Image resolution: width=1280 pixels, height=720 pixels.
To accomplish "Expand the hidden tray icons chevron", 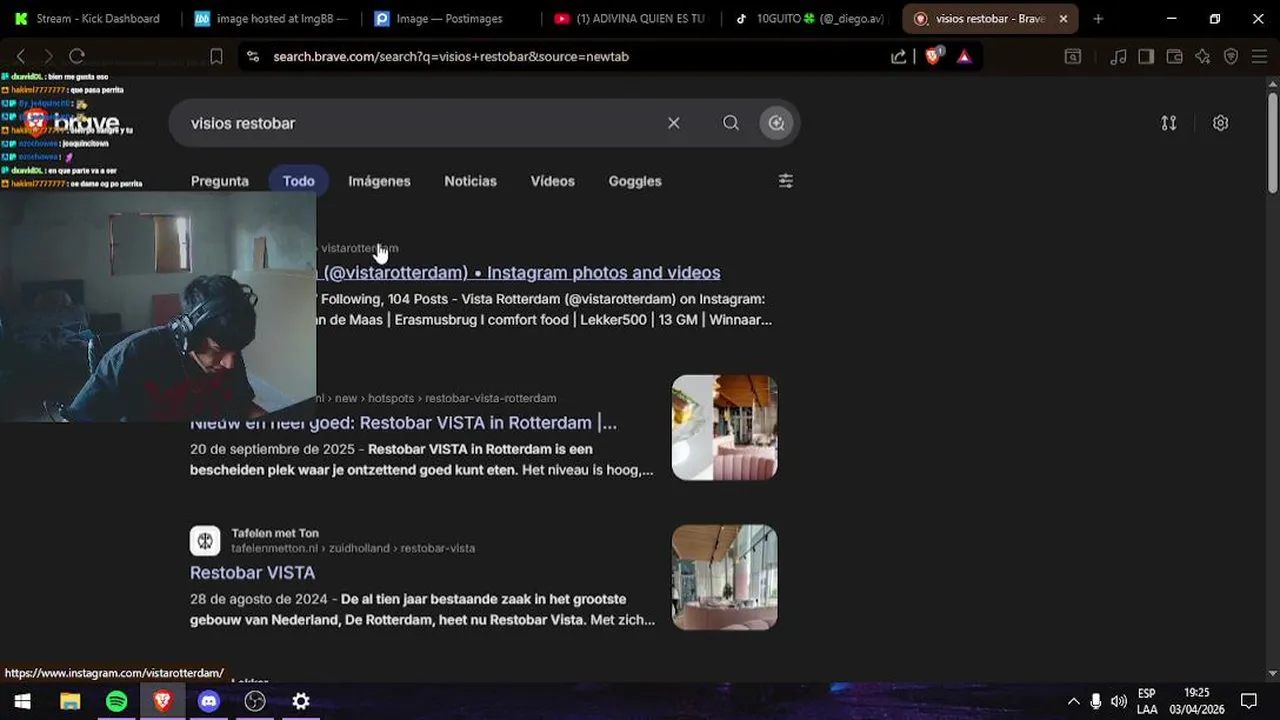I will 1073,701.
